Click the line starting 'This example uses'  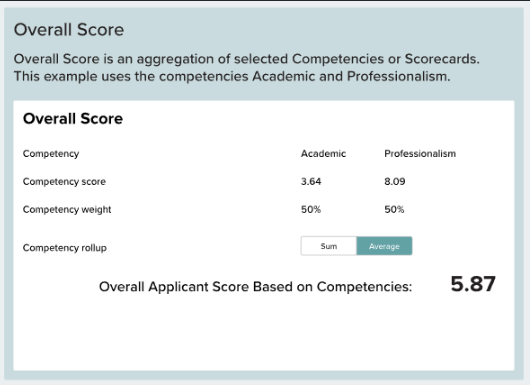pos(232,76)
